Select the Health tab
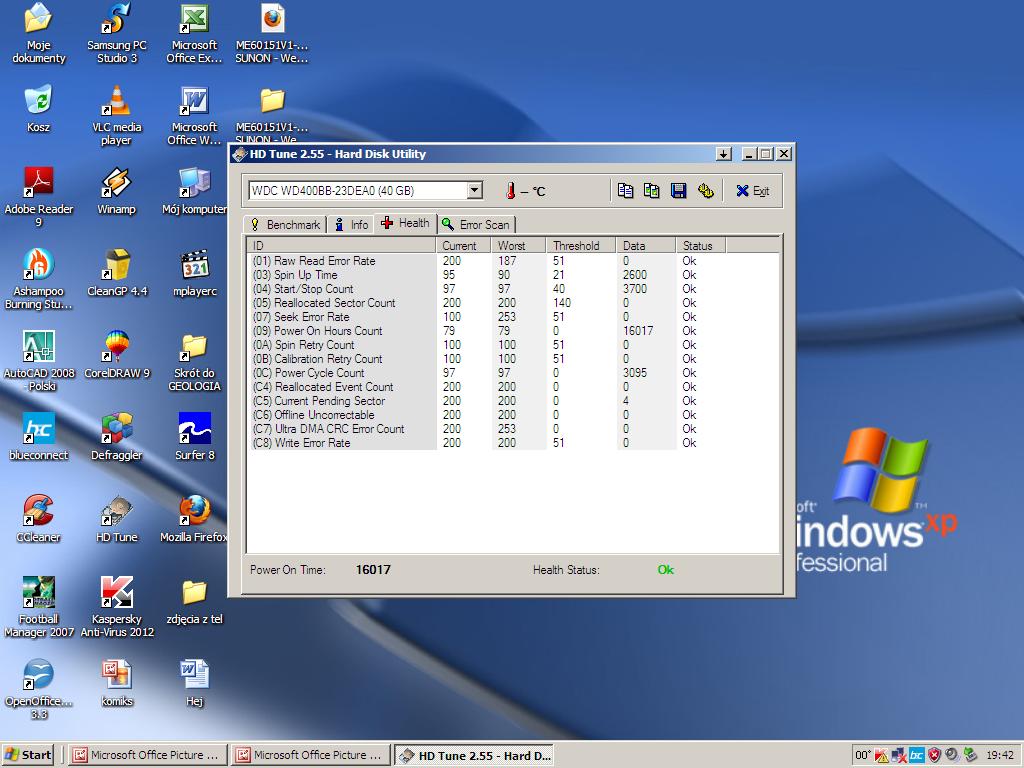 pyautogui.click(x=406, y=223)
